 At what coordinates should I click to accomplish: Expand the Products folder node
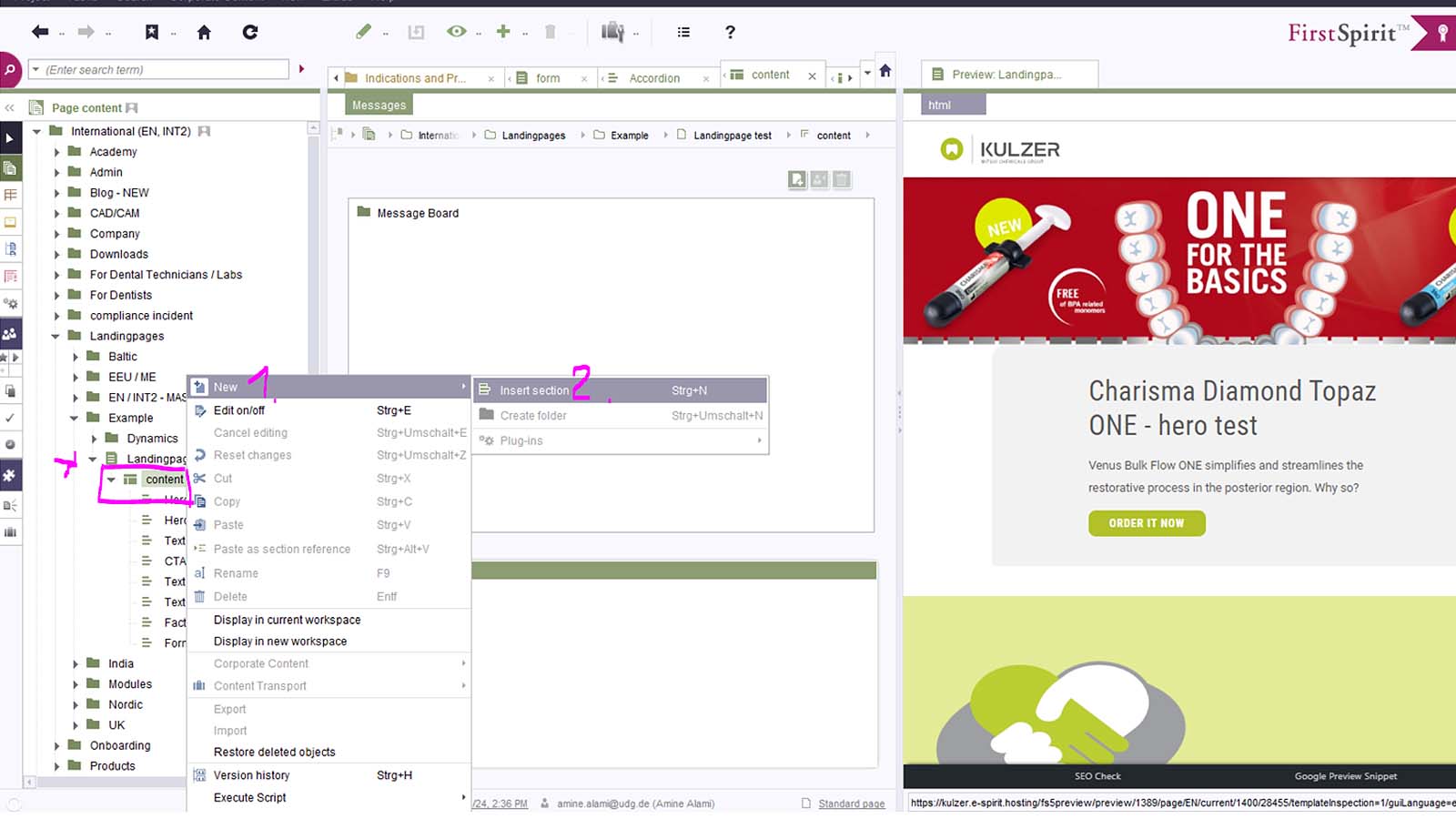[56, 766]
